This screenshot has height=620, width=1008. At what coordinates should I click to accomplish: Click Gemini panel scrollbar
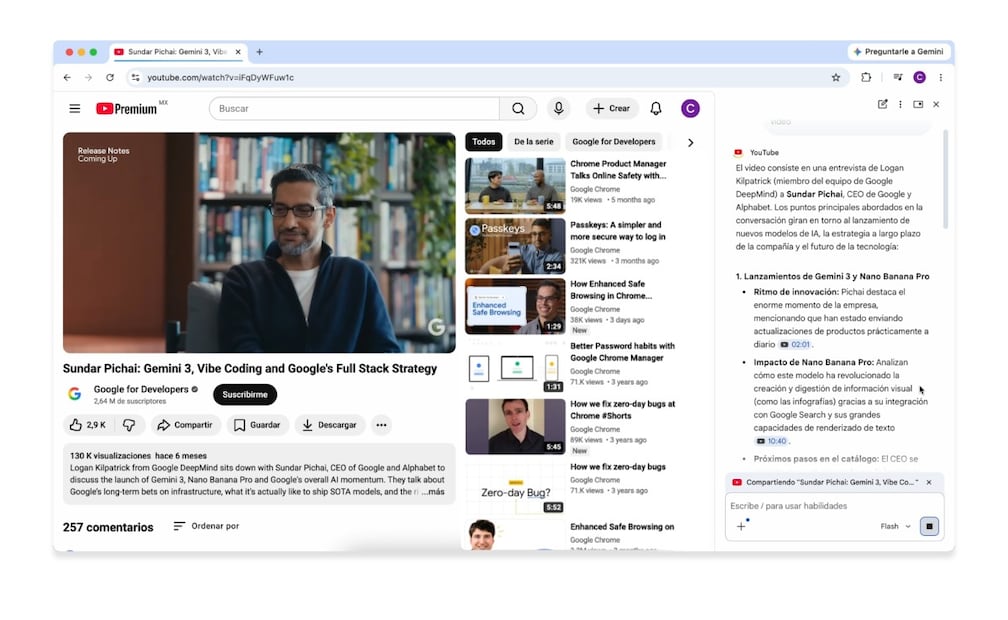(945, 180)
